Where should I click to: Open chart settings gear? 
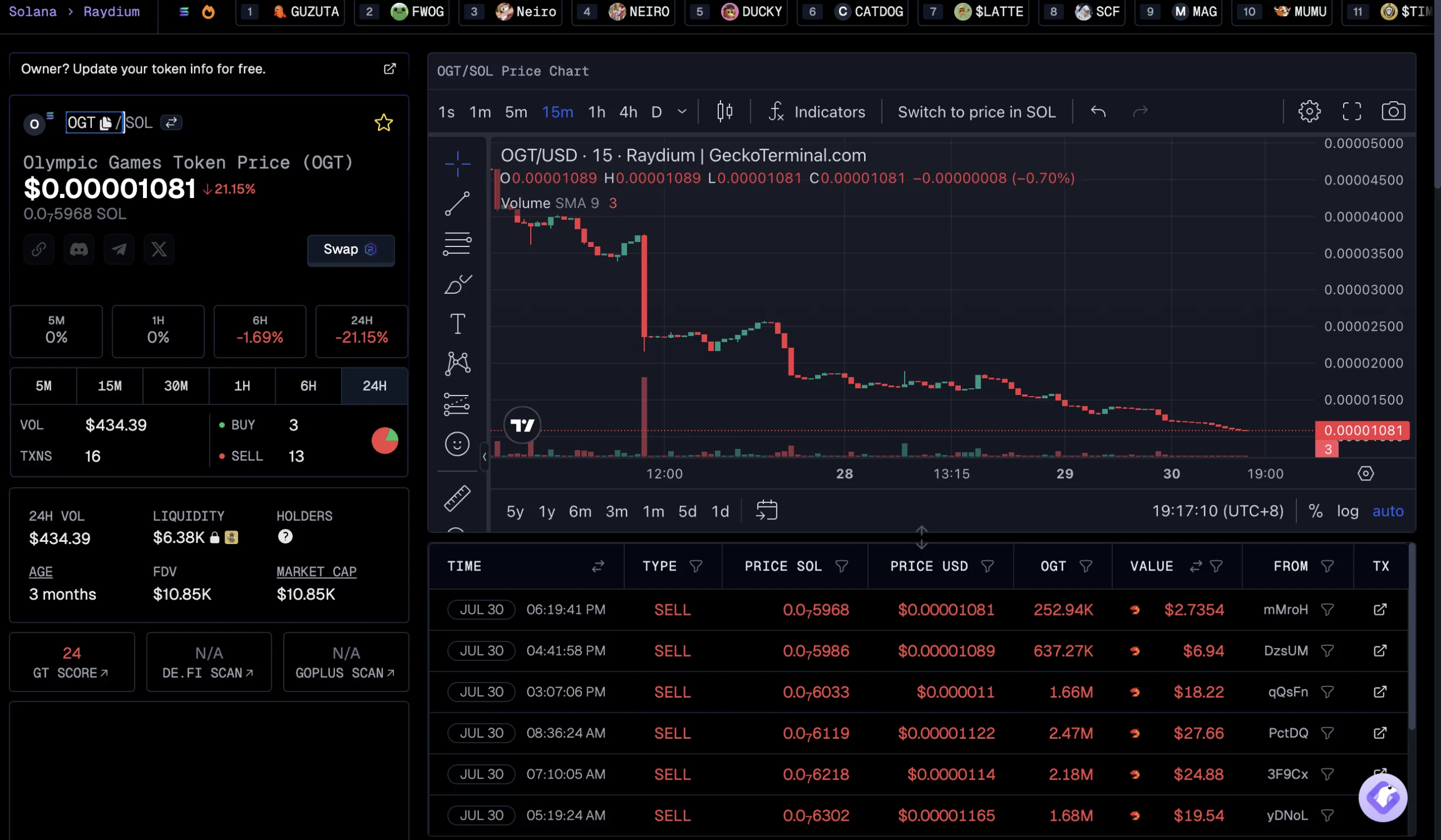[x=1309, y=111]
